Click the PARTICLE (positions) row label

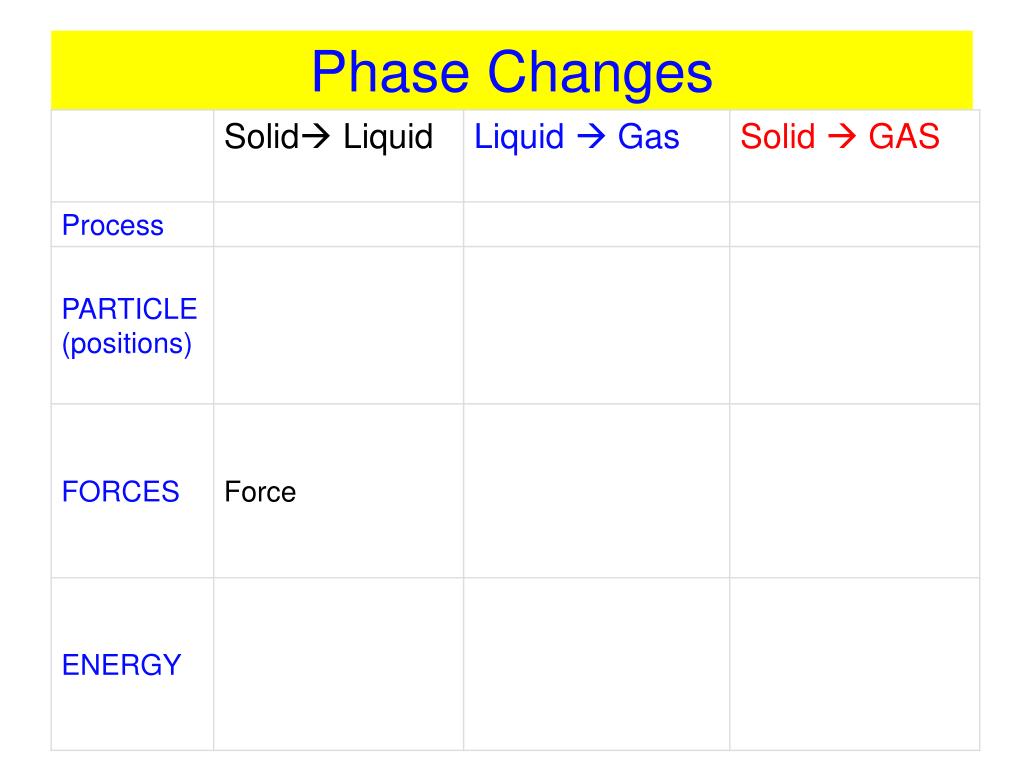click(x=129, y=326)
